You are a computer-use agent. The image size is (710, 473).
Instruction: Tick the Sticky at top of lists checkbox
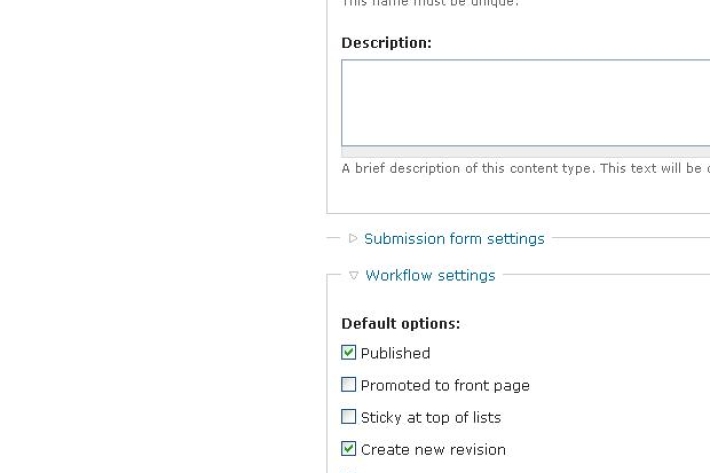348,417
